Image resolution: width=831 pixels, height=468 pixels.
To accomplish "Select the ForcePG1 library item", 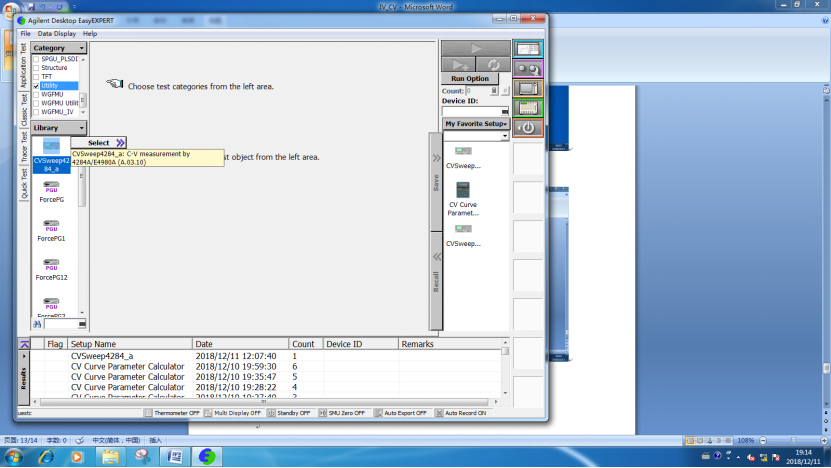I will (x=51, y=232).
